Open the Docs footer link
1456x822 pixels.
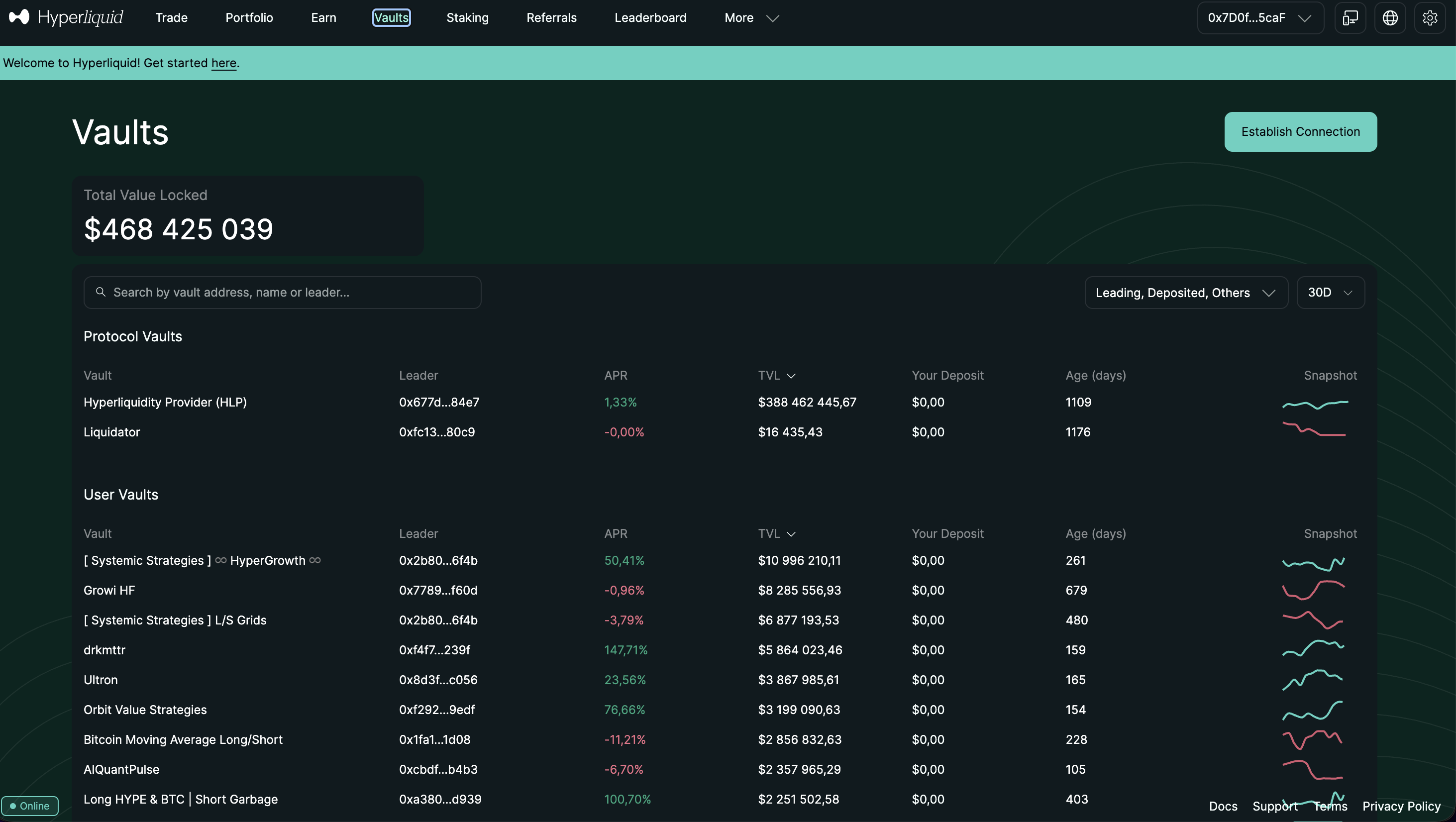click(x=1223, y=806)
